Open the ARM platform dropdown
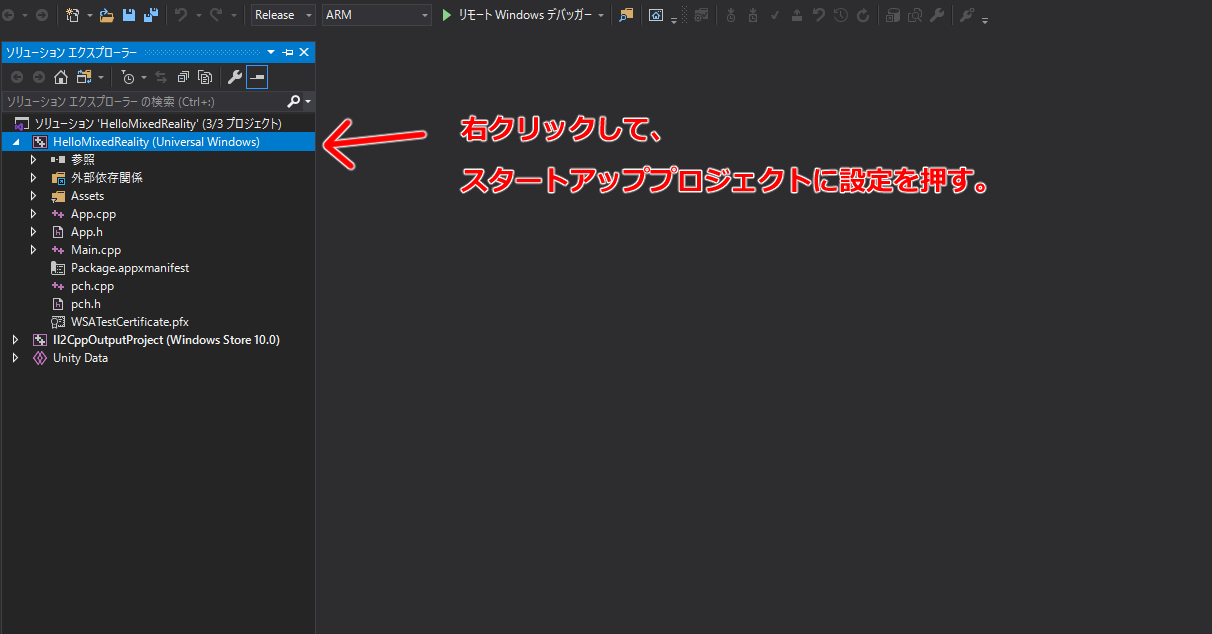1212x634 pixels. tap(375, 15)
